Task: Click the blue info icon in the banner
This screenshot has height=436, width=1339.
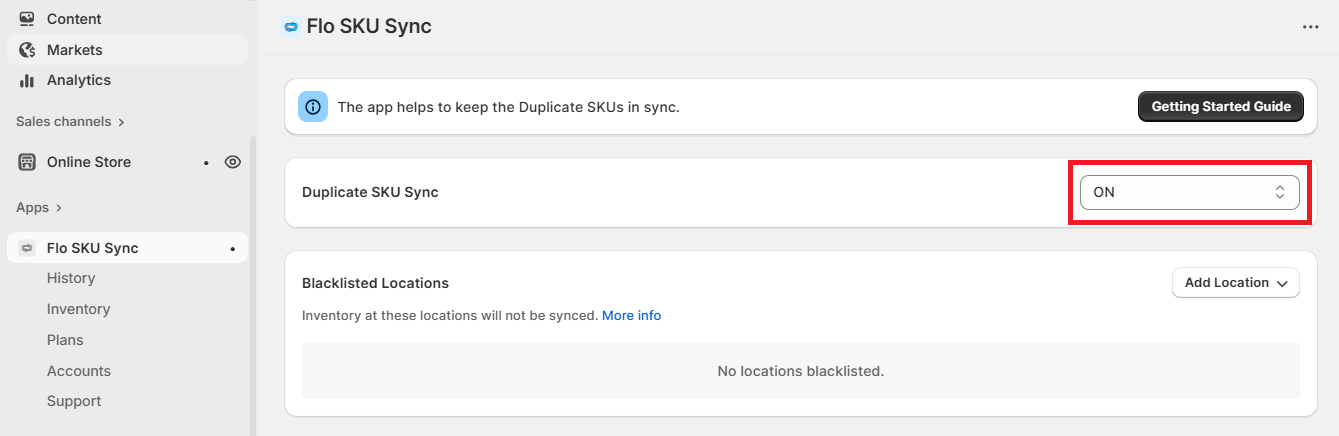Action: [314, 107]
